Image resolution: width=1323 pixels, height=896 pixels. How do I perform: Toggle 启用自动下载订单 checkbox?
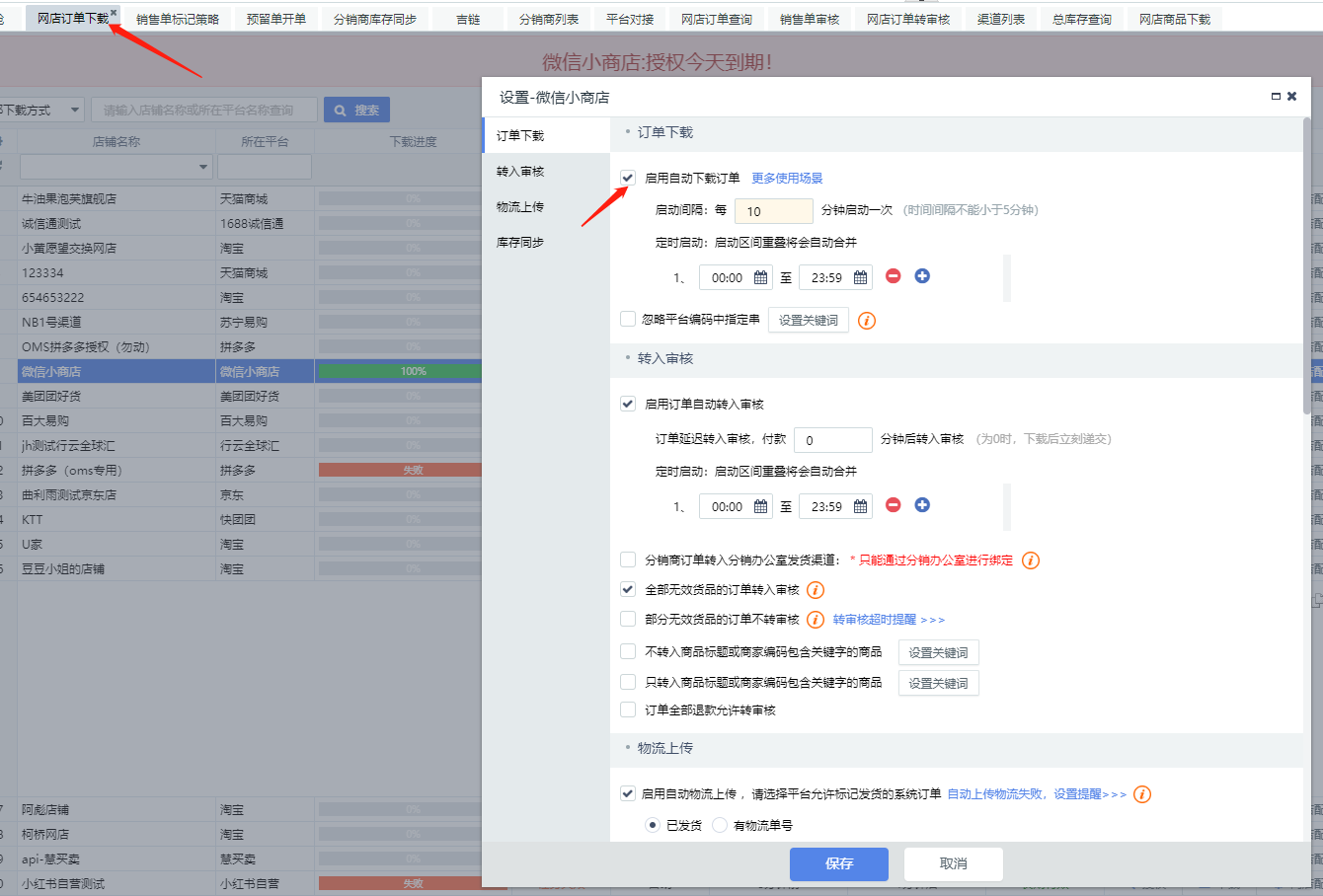(628, 178)
